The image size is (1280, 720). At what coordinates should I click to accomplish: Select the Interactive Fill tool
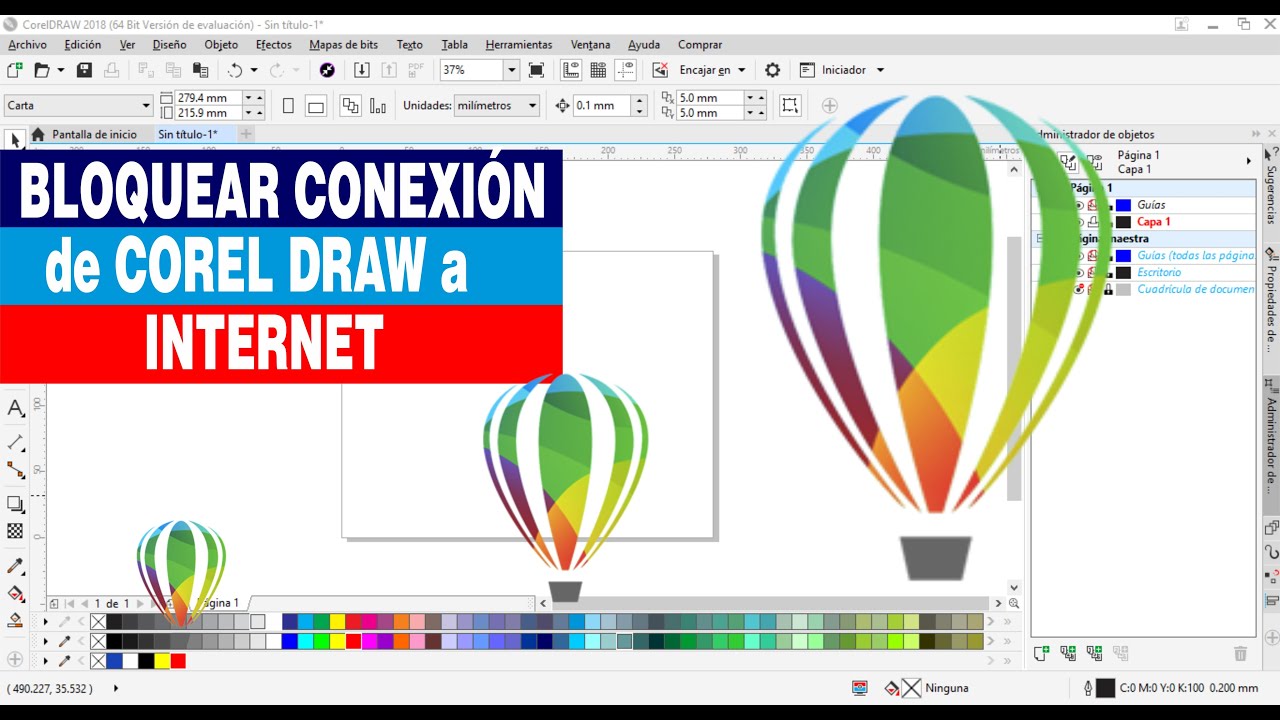[x=15, y=593]
